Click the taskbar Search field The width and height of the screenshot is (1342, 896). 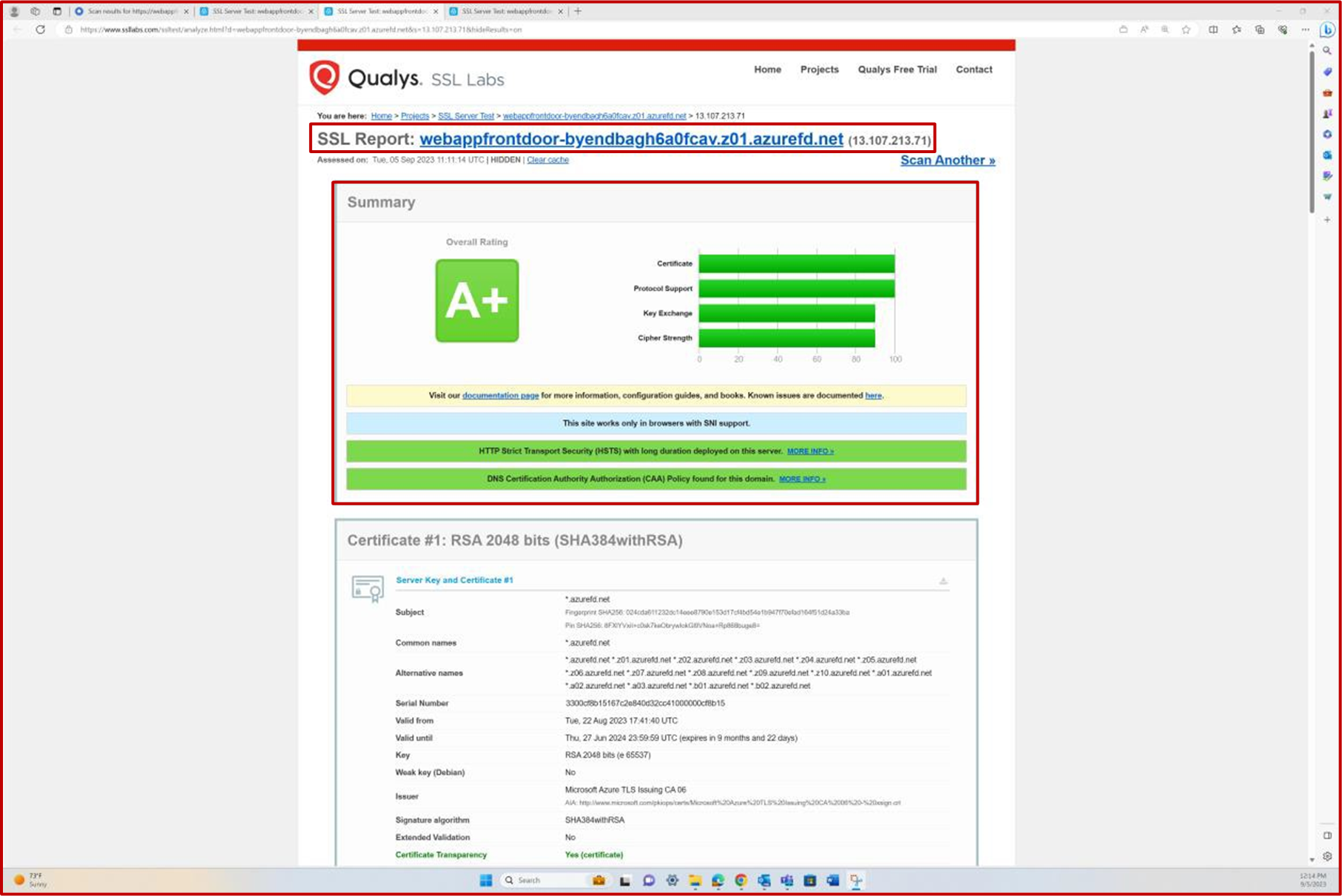pyautogui.click(x=547, y=880)
